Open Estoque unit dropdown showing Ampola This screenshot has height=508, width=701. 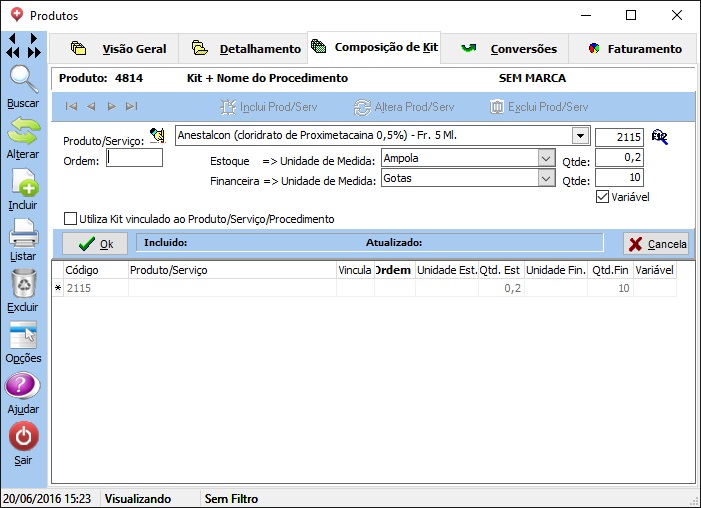pyautogui.click(x=545, y=158)
